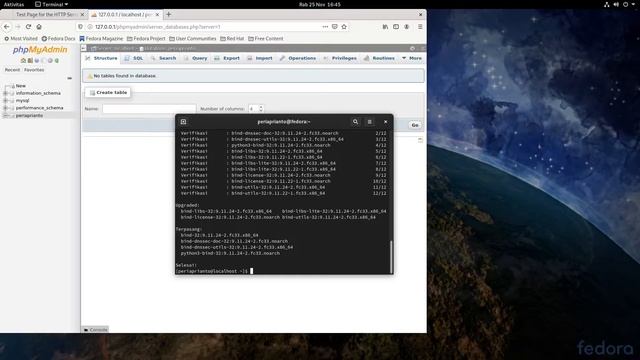Open the Free Content bookmark folder
Screen dimensions: 640x360
coord(265,38)
